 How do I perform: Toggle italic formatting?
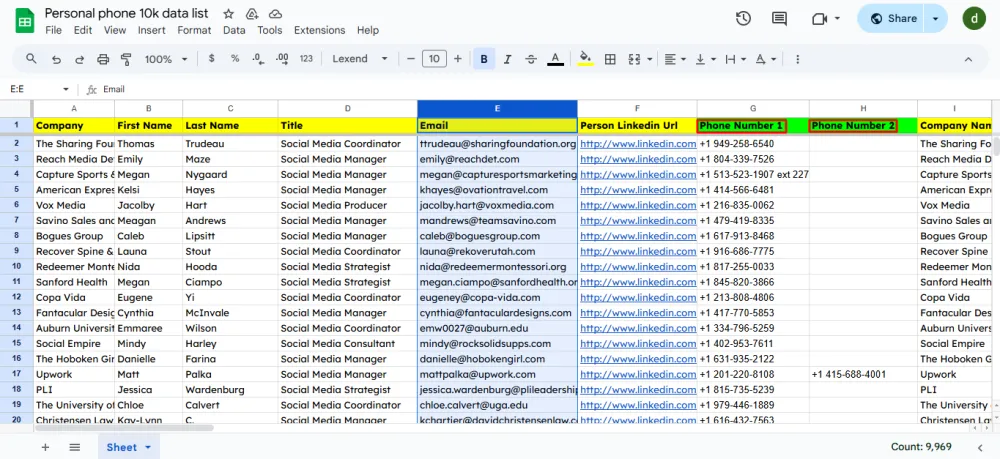pos(508,59)
